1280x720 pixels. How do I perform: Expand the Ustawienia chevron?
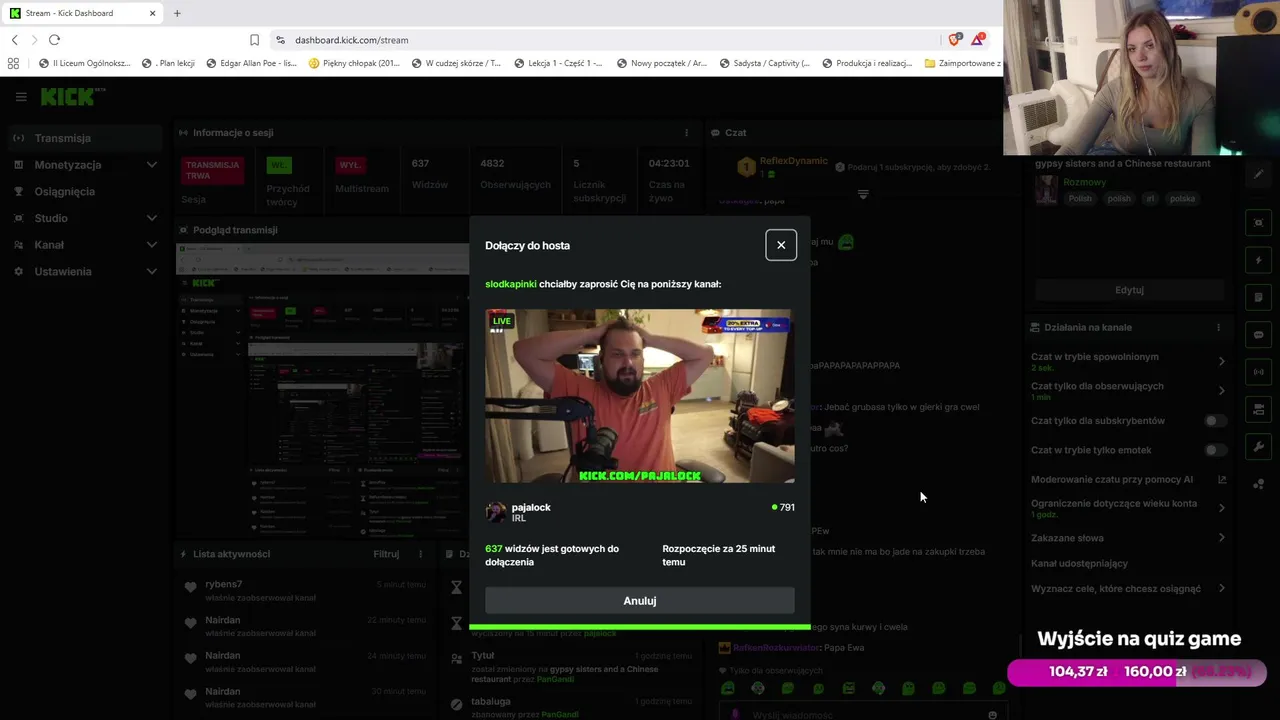tap(152, 271)
